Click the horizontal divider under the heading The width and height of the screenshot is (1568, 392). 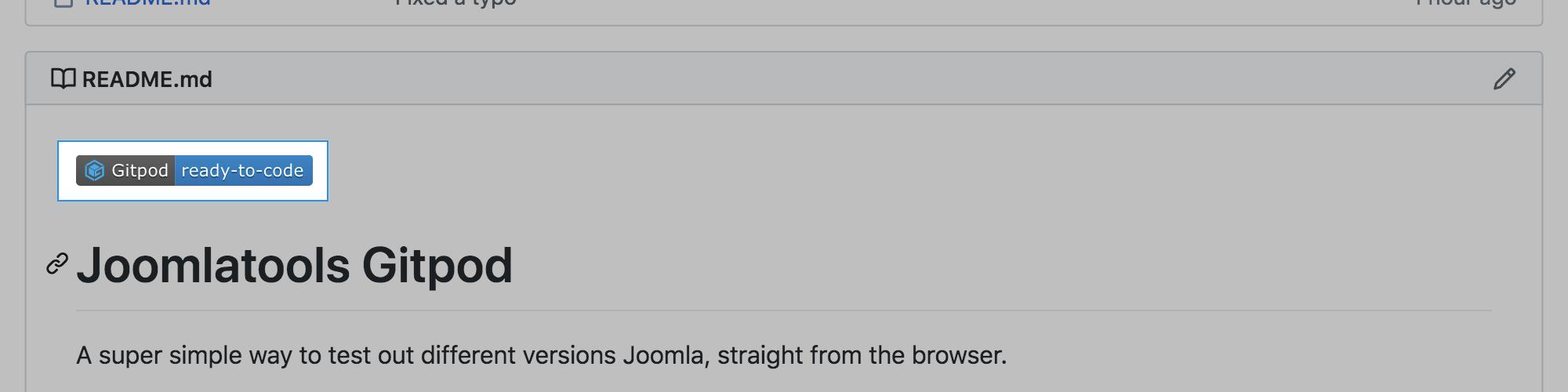pos(784,310)
